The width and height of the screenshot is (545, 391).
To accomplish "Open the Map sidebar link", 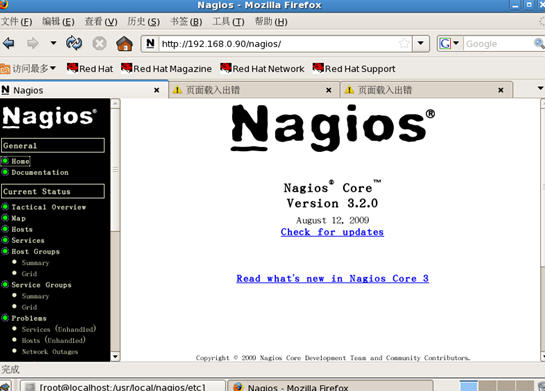I will pos(18,218).
